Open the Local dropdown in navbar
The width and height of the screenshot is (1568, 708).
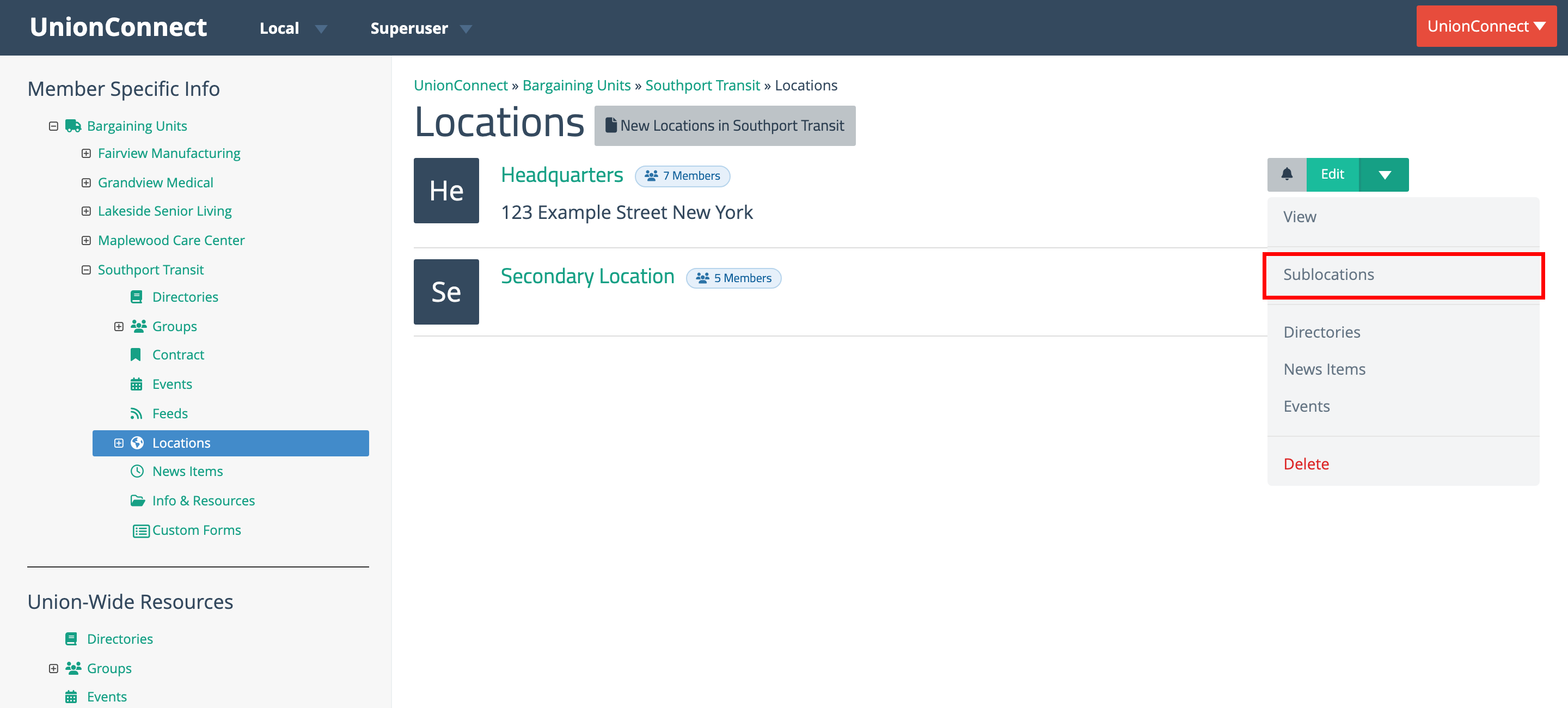(x=293, y=28)
